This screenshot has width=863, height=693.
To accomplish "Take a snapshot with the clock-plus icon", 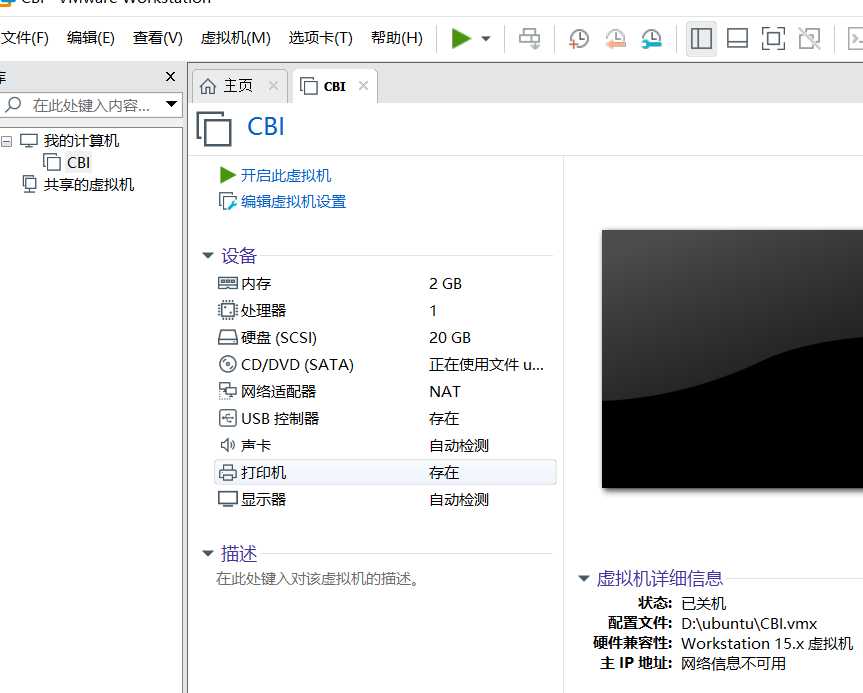I will click(578, 39).
